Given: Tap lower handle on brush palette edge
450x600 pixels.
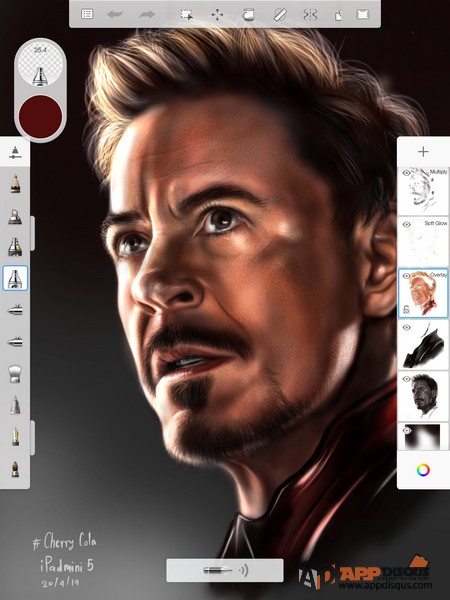Looking at the screenshot, I should (33, 437).
